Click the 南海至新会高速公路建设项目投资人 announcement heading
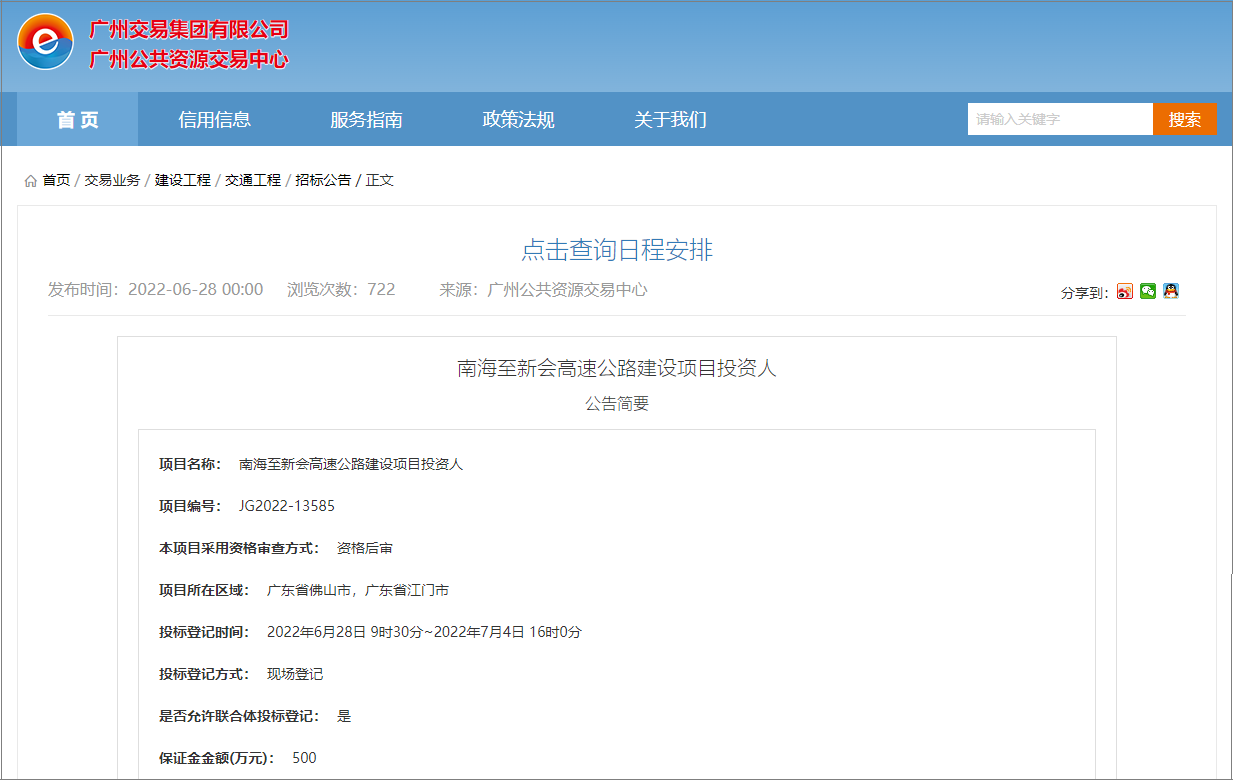 [x=616, y=368]
